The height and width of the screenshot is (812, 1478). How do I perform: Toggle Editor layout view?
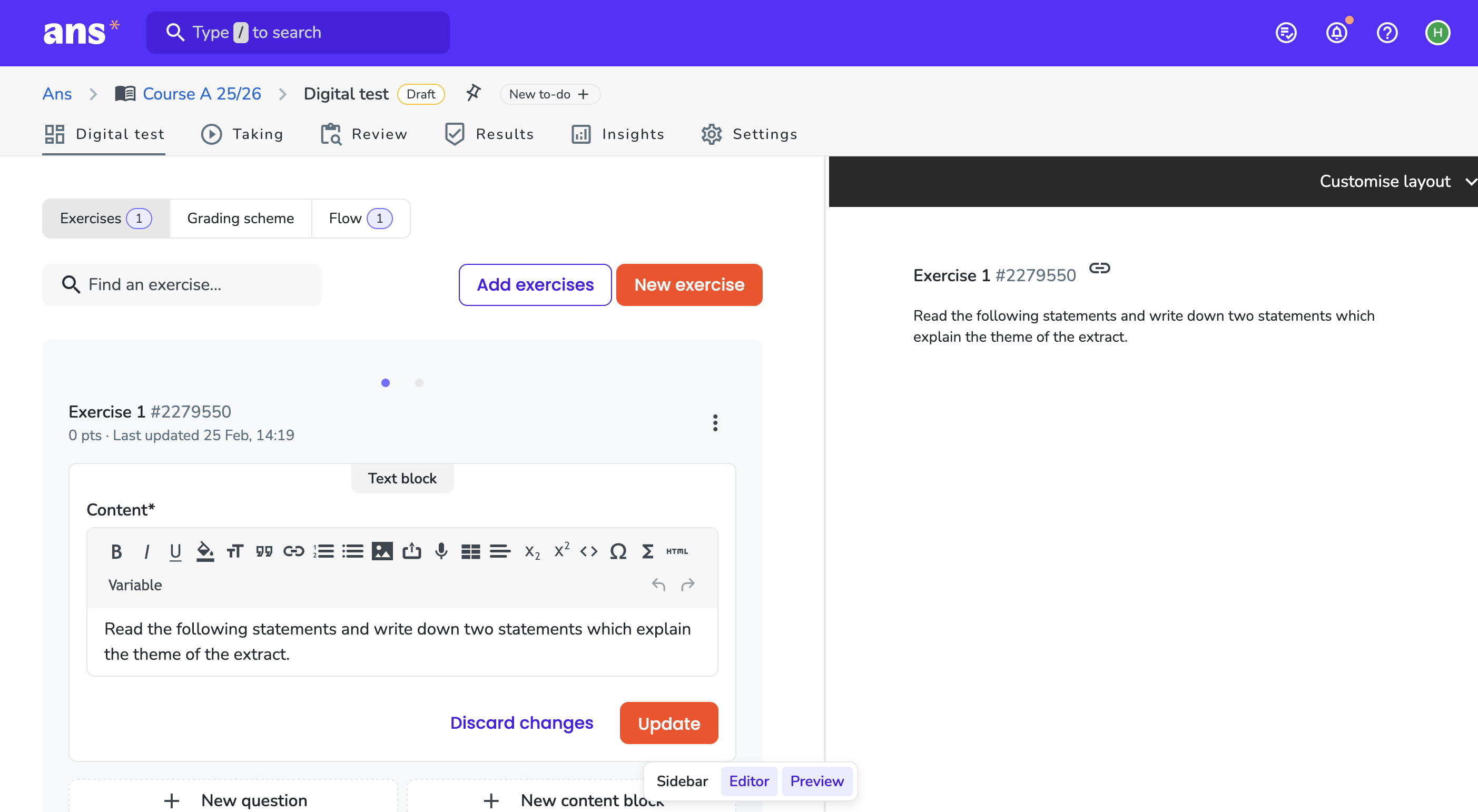coord(749,781)
